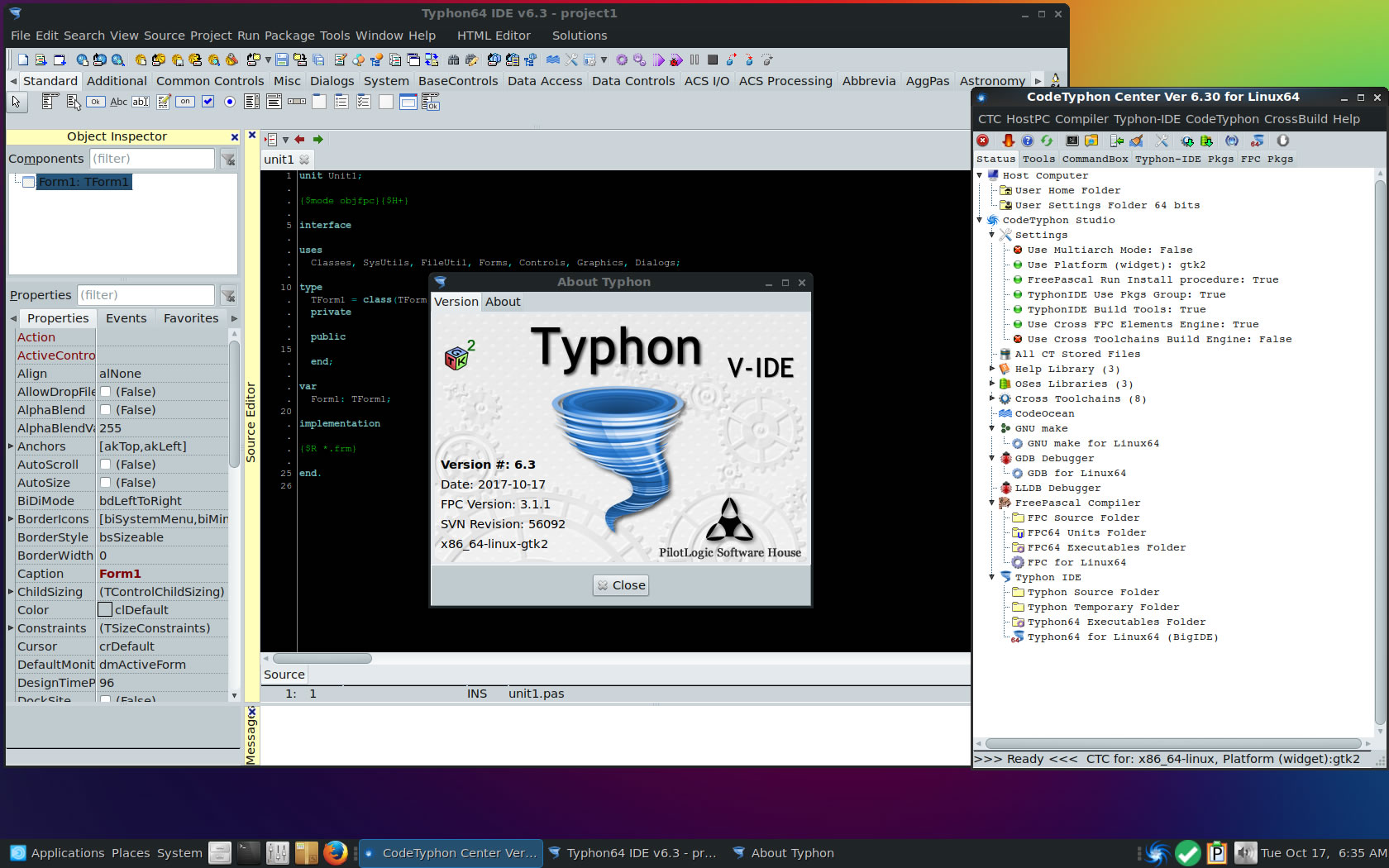Pick the TButton Ok component icon
Screen dimensions: 1389x868
coord(96,102)
